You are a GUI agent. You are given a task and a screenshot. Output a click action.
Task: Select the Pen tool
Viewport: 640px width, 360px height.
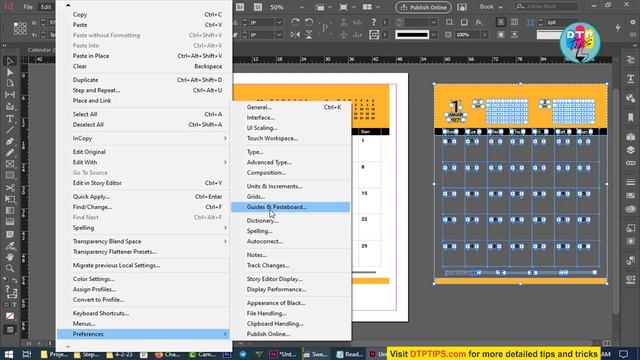[10, 142]
